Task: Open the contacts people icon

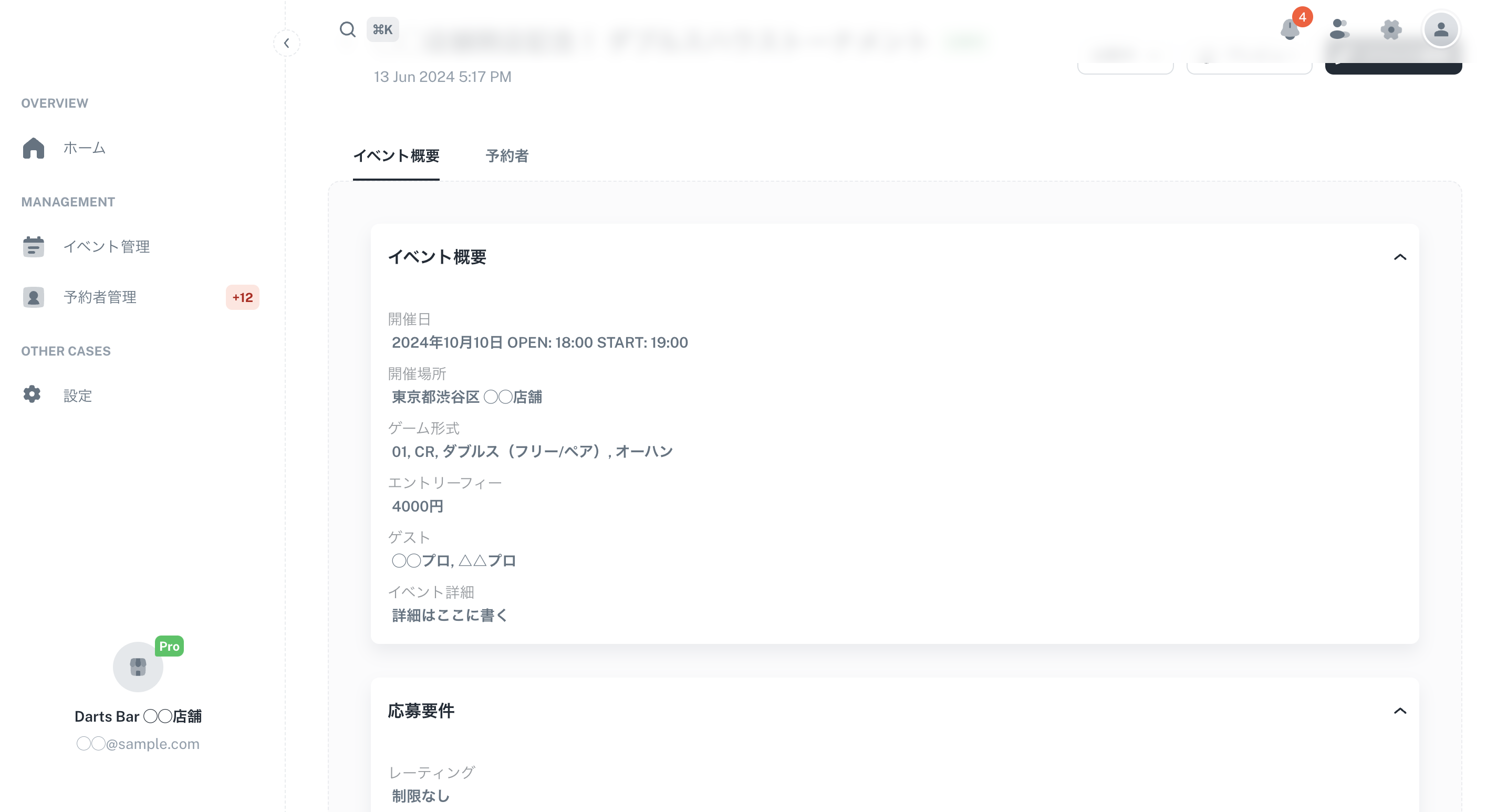Action: tap(1339, 29)
